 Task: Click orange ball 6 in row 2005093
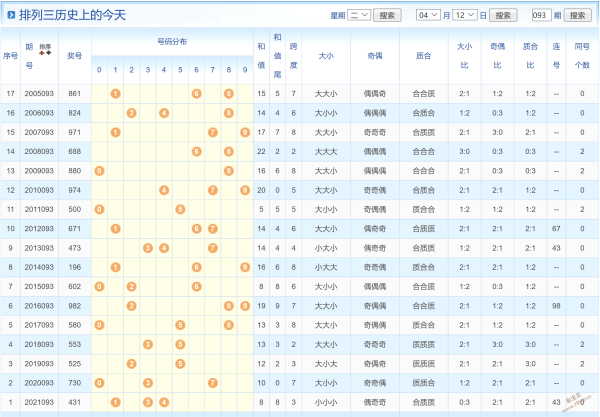[196, 94]
